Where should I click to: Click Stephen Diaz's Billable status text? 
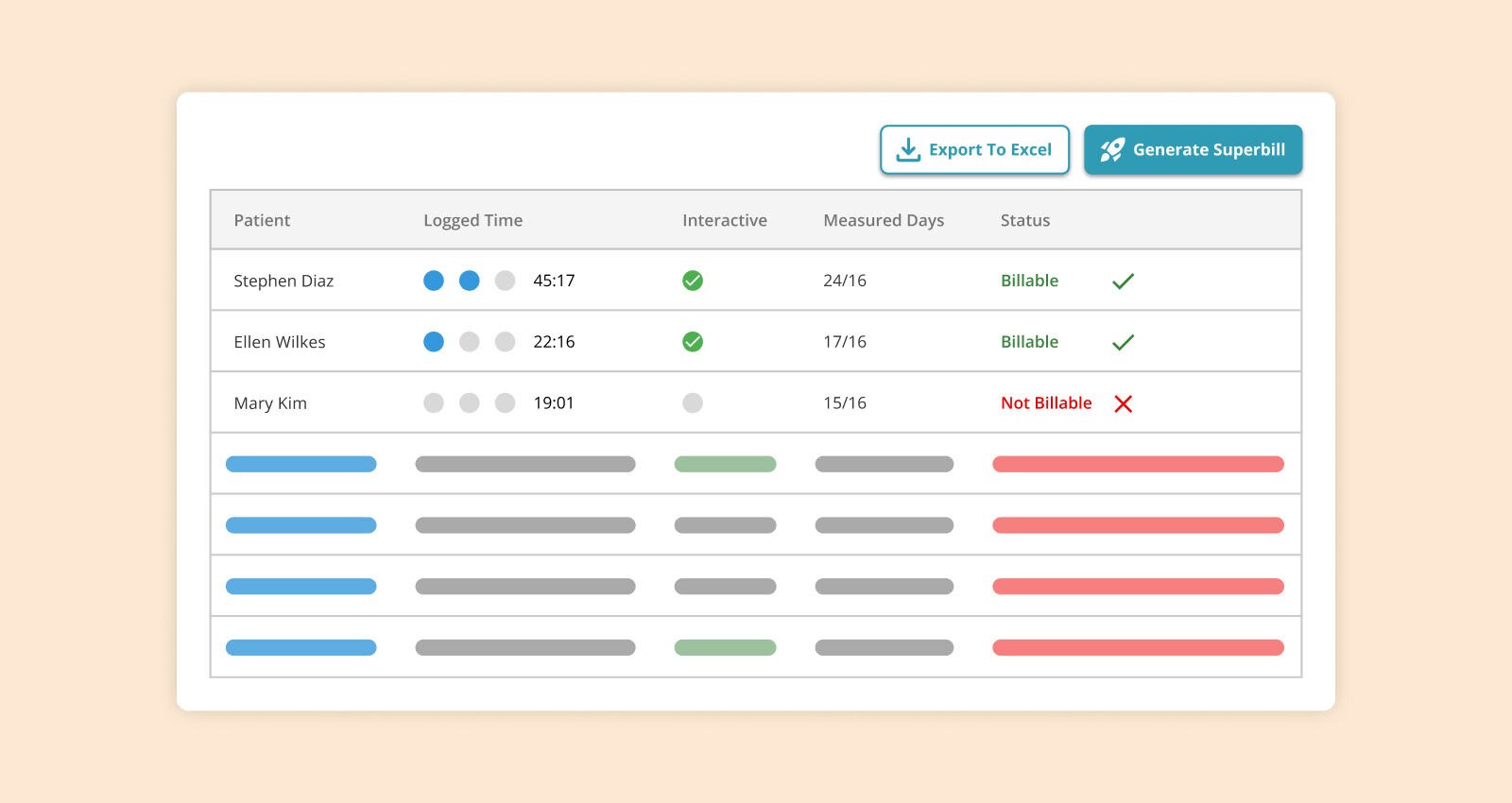coord(1029,281)
